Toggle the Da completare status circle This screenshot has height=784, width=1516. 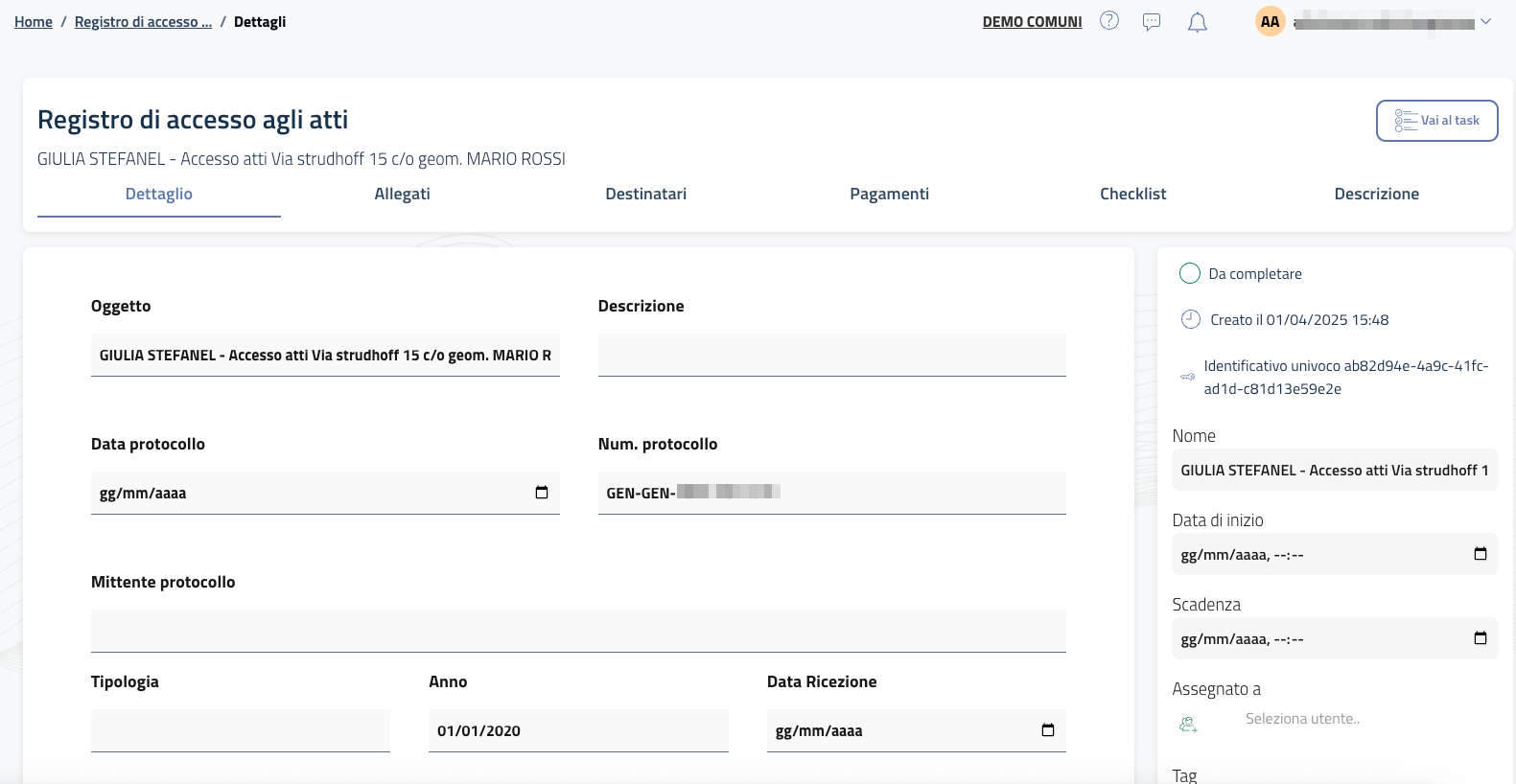tap(1190, 274)
